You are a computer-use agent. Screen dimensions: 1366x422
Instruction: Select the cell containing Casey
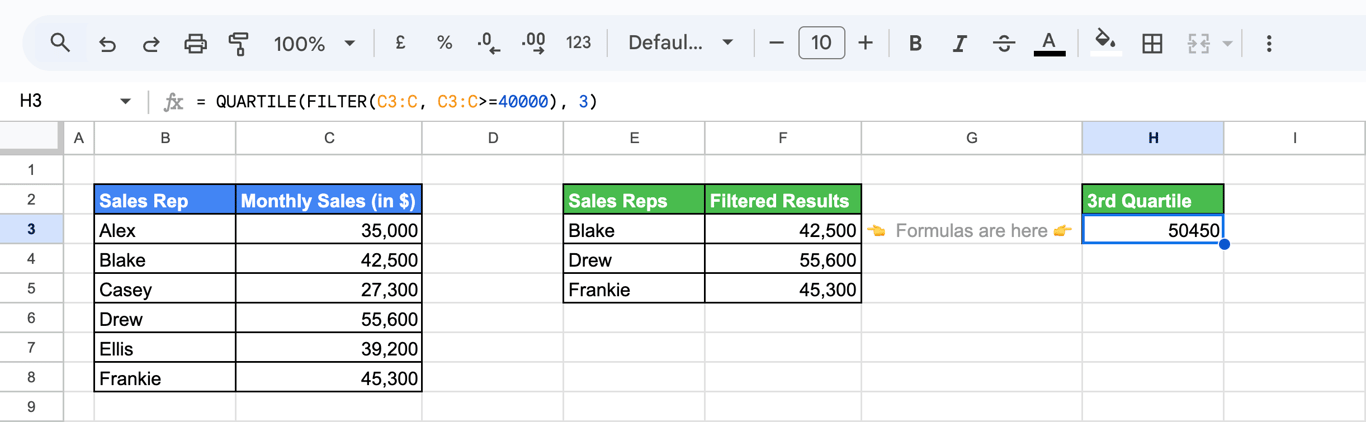point(165,289)
